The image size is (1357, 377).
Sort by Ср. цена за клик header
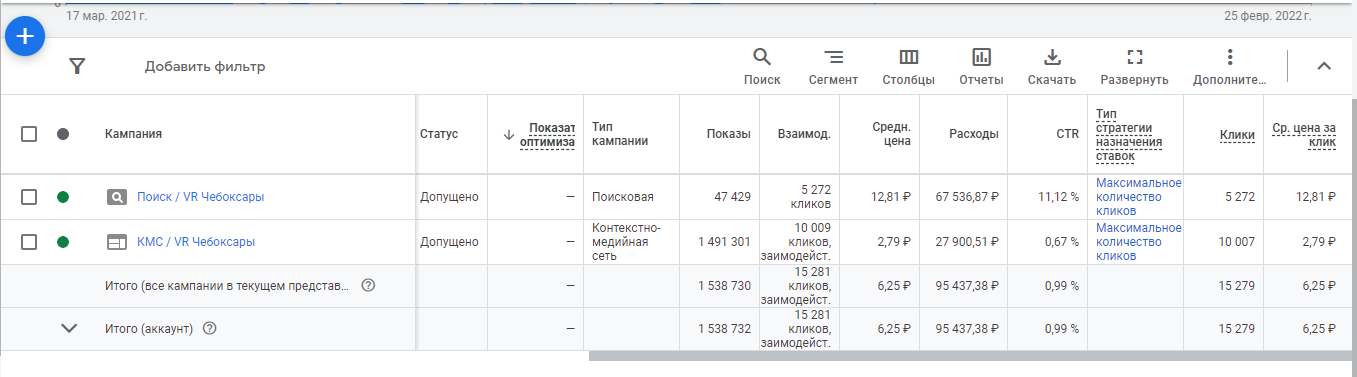[x=1304, y=135]
